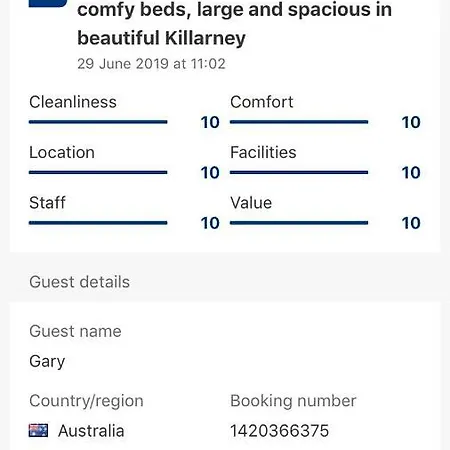Click the Comfort score of 10

pos(411,122)
